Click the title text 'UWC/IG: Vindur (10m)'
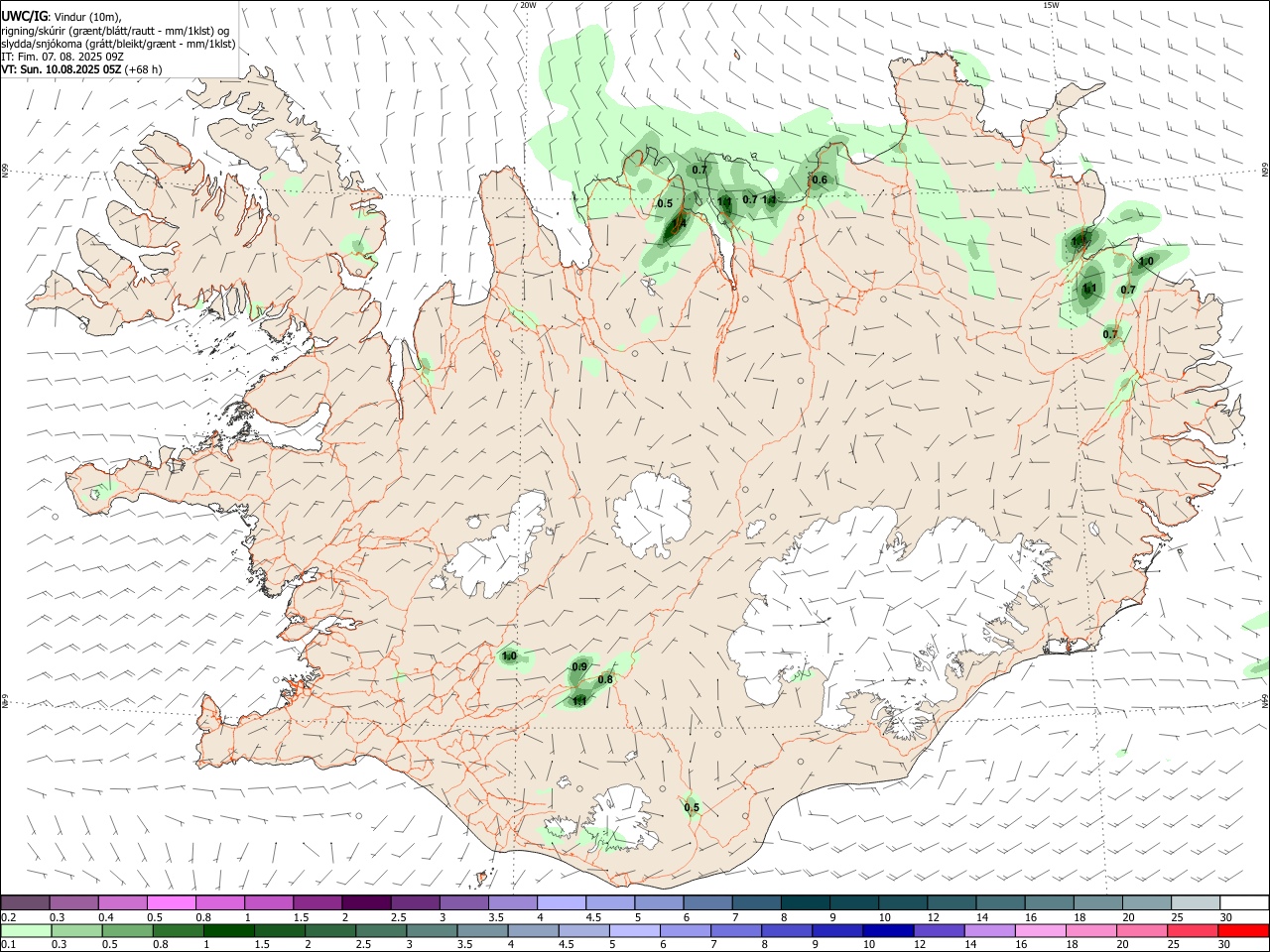The height and width of the screenshot is (952, 1270). pos(63,16)
